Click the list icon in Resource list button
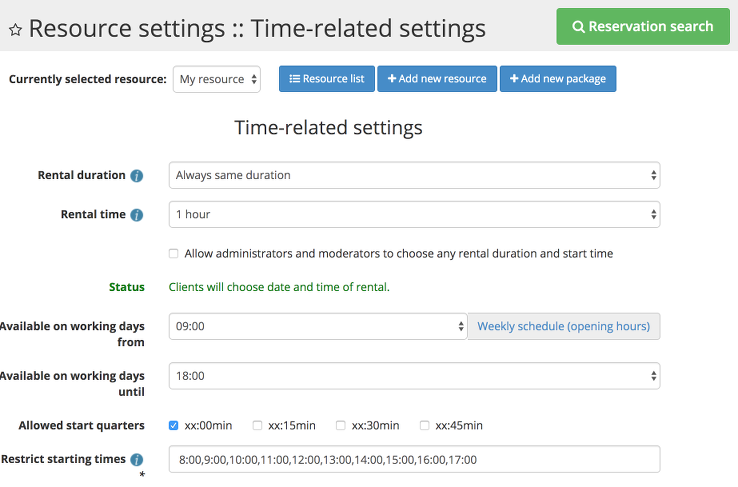 coord(295,79)
